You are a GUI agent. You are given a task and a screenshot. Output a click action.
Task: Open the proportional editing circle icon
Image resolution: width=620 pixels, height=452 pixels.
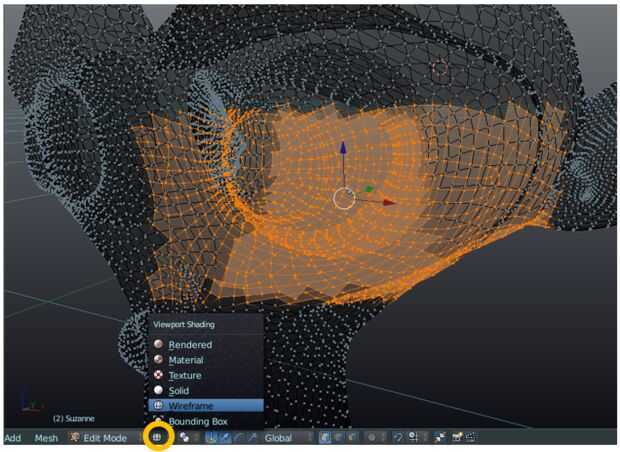[x=372, y=437]
